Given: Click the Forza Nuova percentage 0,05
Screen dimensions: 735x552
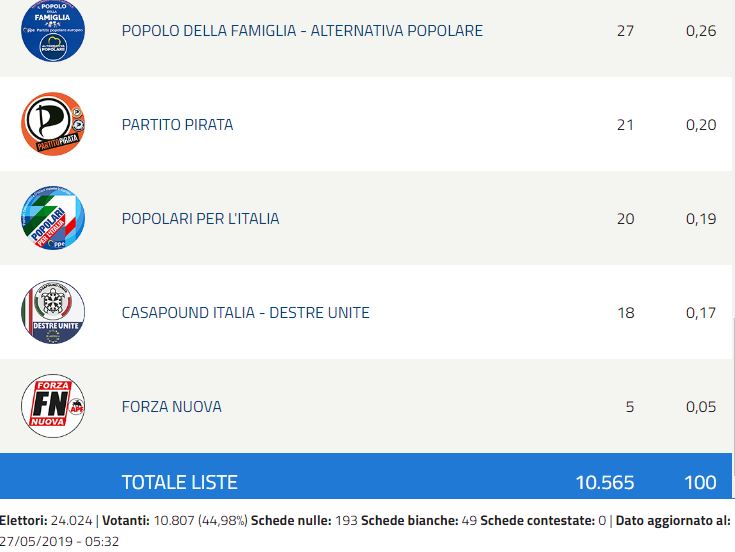Looking at the screenshot, I should coord(701,407).
